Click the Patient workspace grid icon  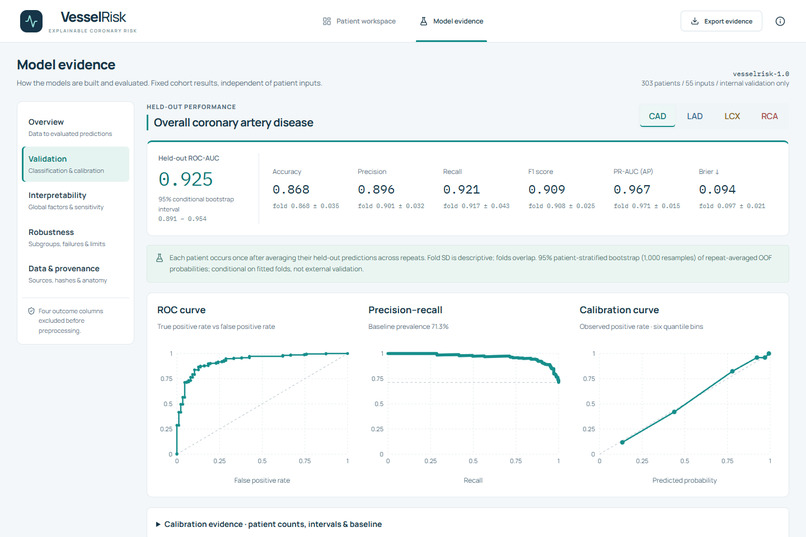point(326,21)
